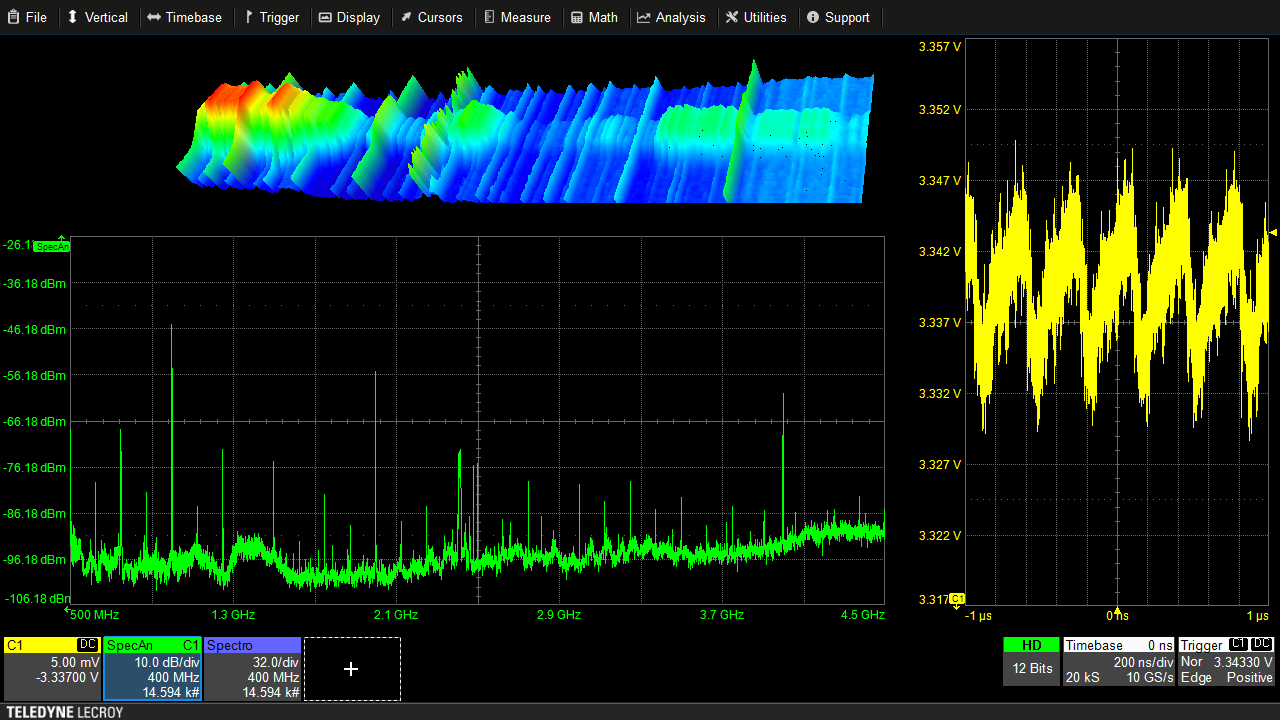Click the C1 ground marker under waveform grid
This screenshot has width=1280, height=720.
coord(957,599)
